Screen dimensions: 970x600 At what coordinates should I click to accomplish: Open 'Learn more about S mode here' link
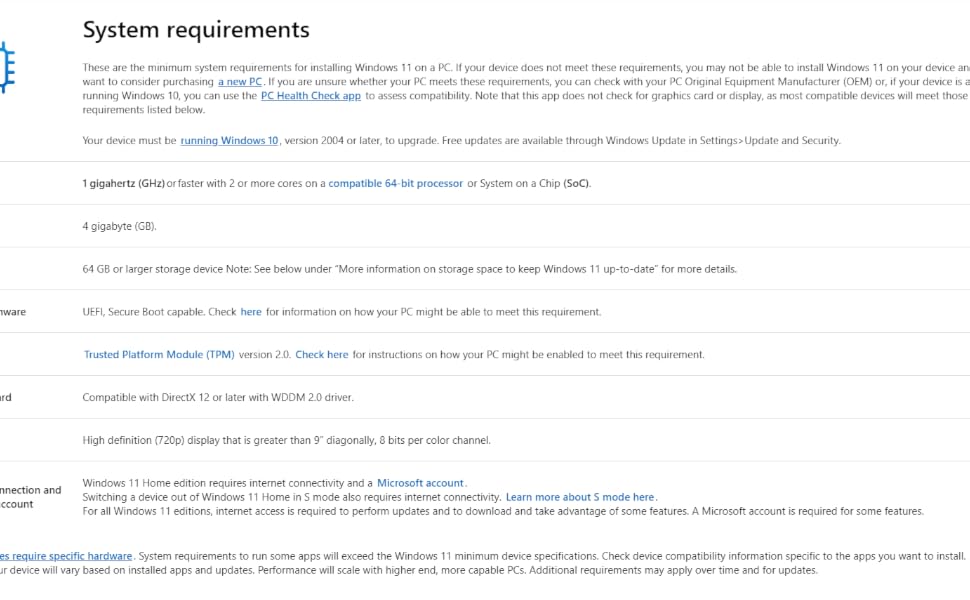(580, 497)
